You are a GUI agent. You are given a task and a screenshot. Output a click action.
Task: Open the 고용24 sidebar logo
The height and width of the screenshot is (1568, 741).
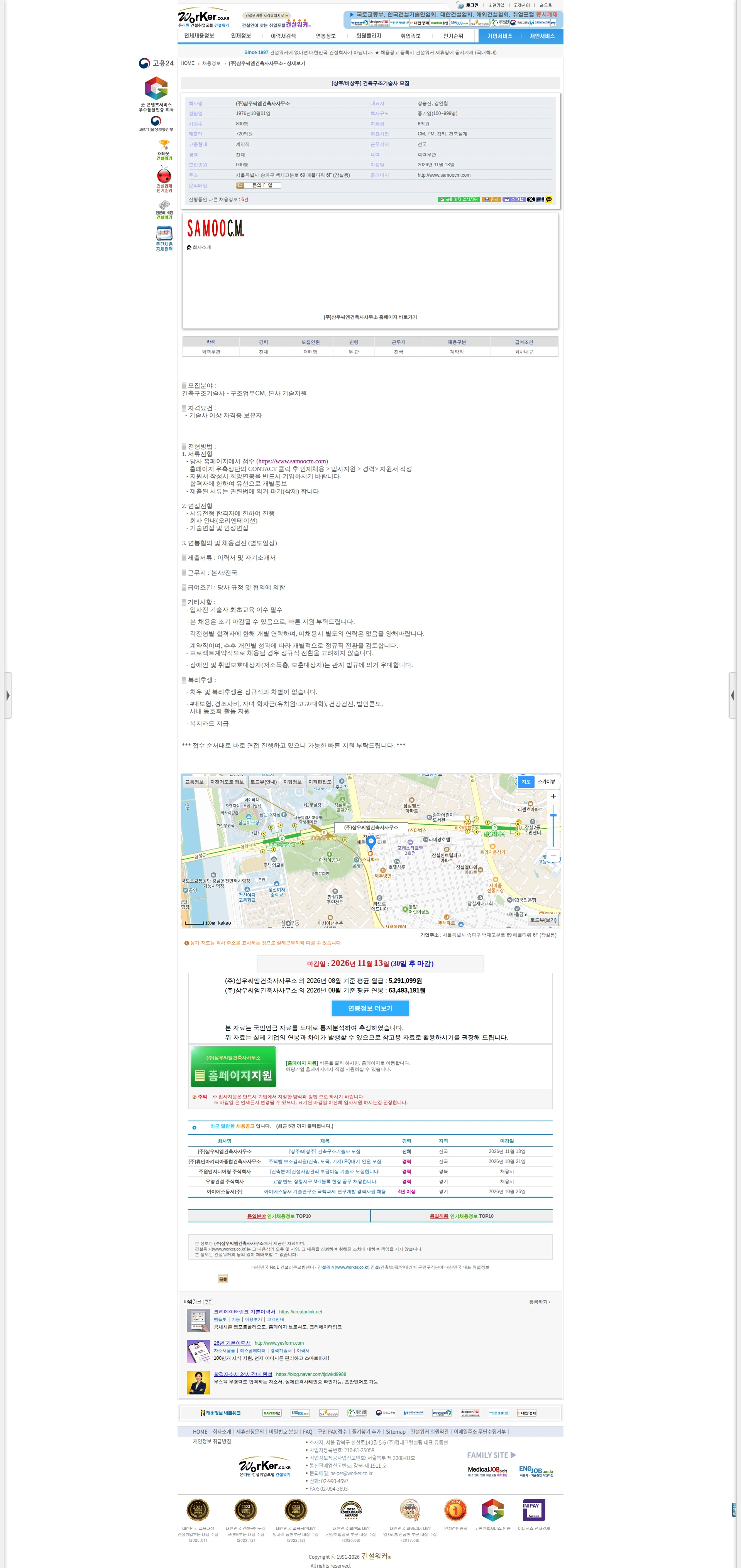click(156, 63)
